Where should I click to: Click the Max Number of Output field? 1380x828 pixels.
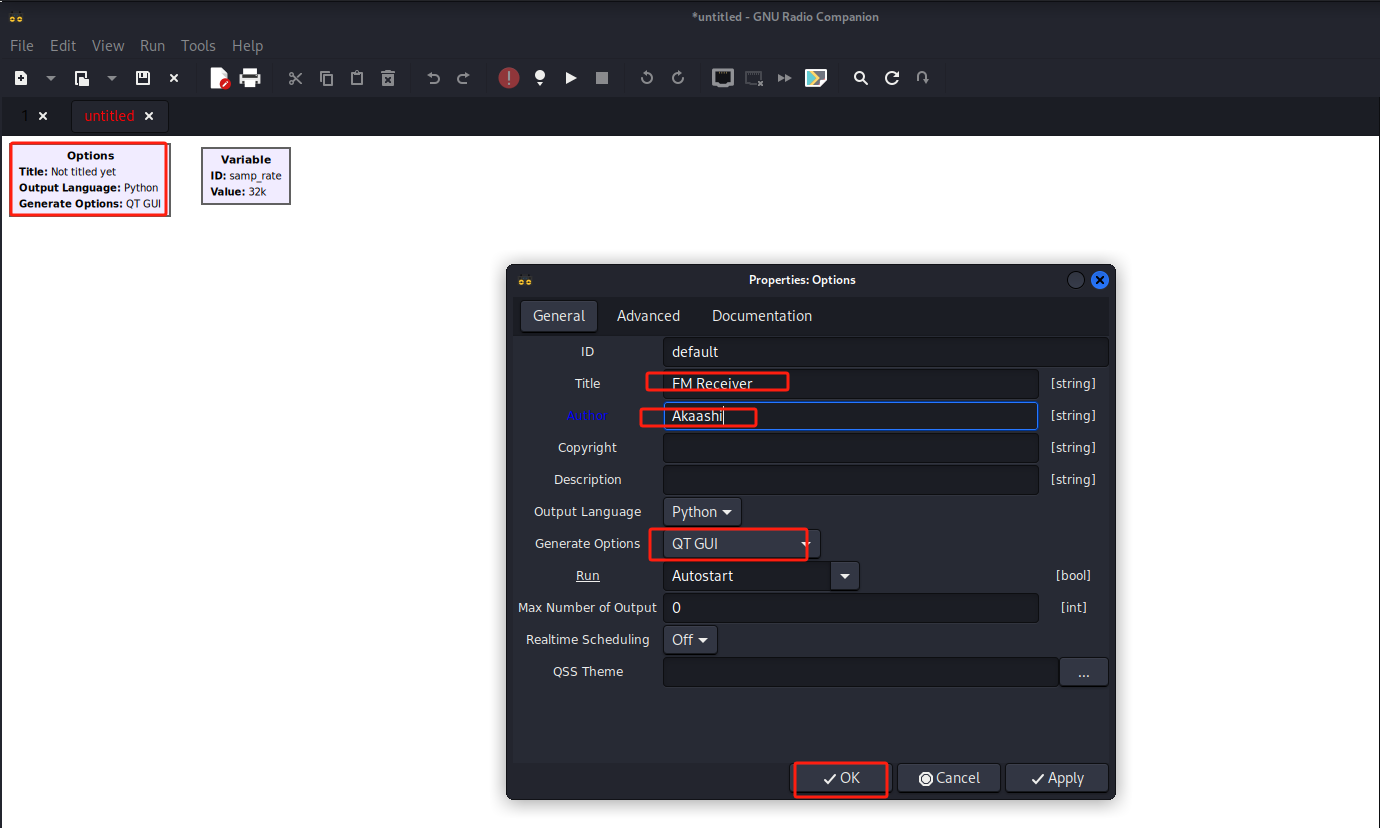point(850,608)
